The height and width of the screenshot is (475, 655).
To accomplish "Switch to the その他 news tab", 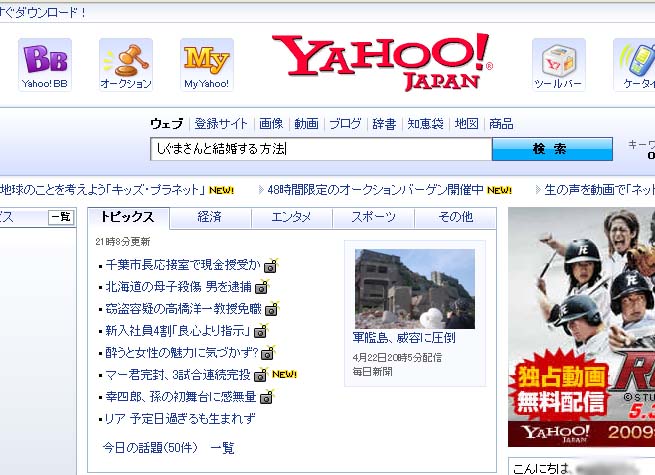I will pyautogui.click(x=455, y=218).
